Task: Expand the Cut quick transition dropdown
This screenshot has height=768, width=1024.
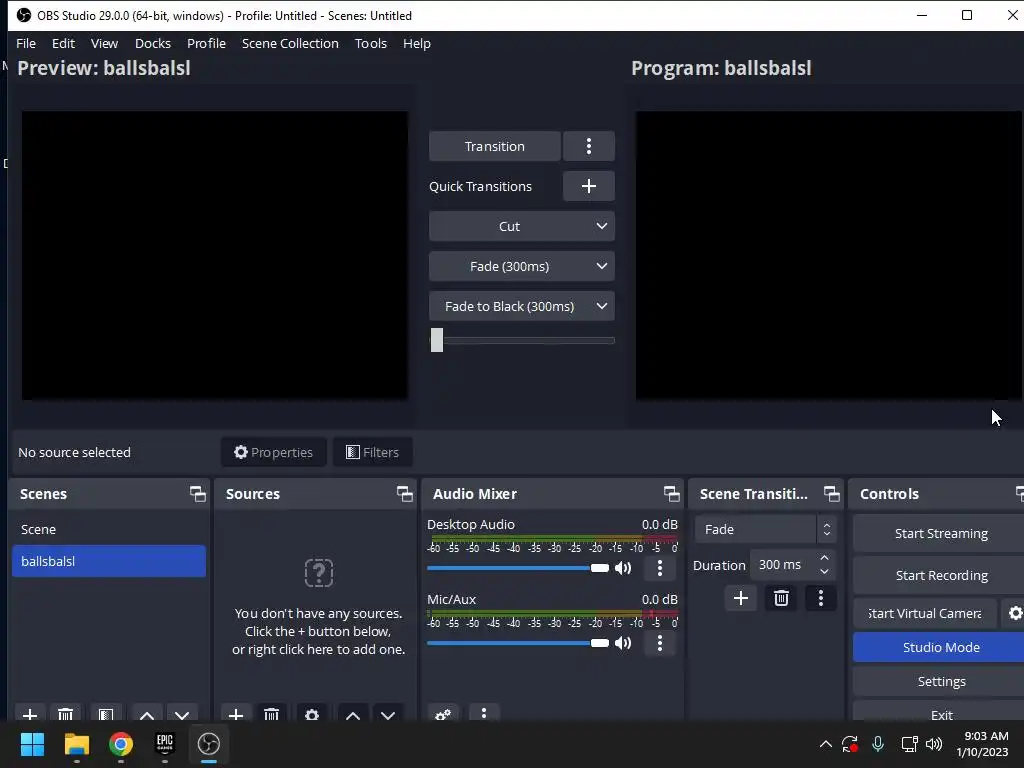Action: pos(601,226)
